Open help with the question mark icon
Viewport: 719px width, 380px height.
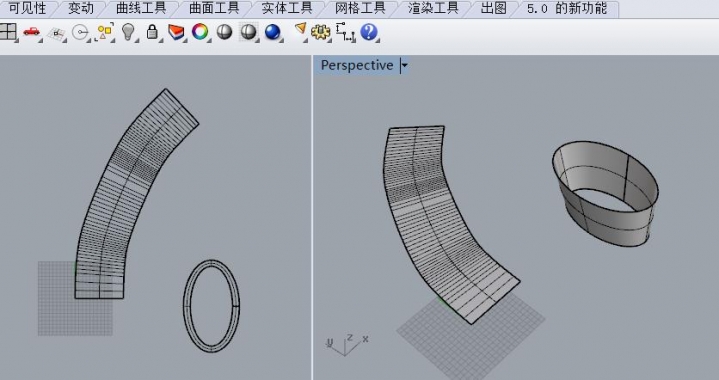click(x=369, y=32)
